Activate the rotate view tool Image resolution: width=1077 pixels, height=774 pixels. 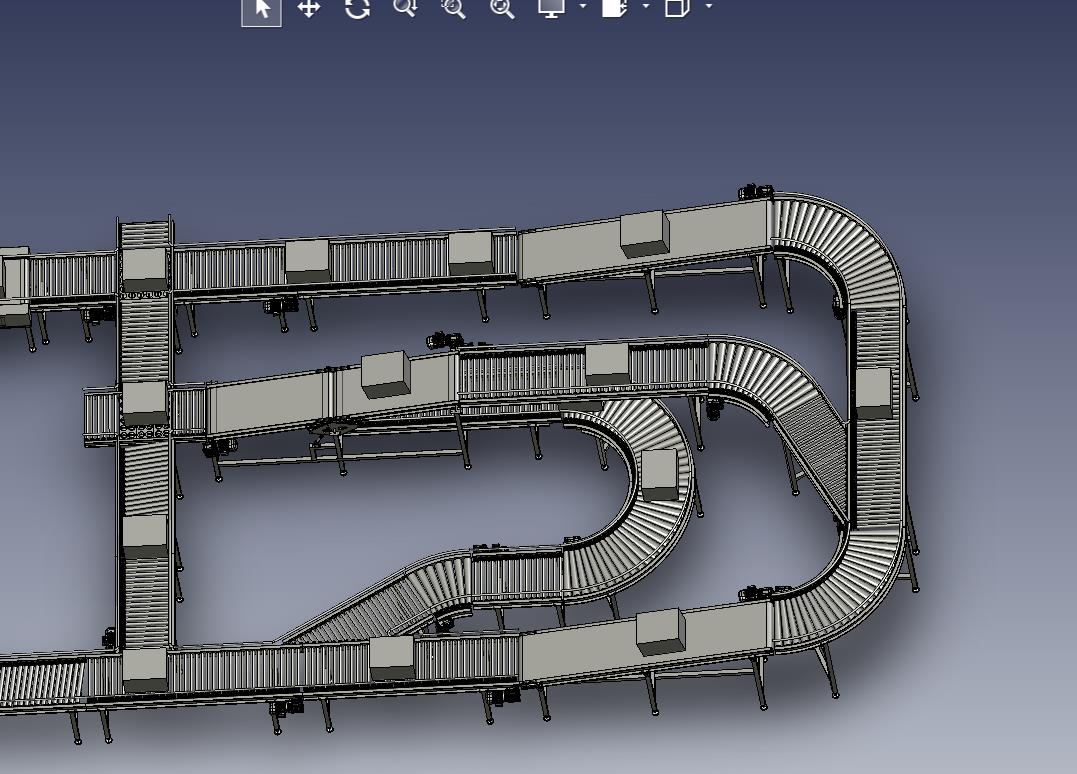357,8
